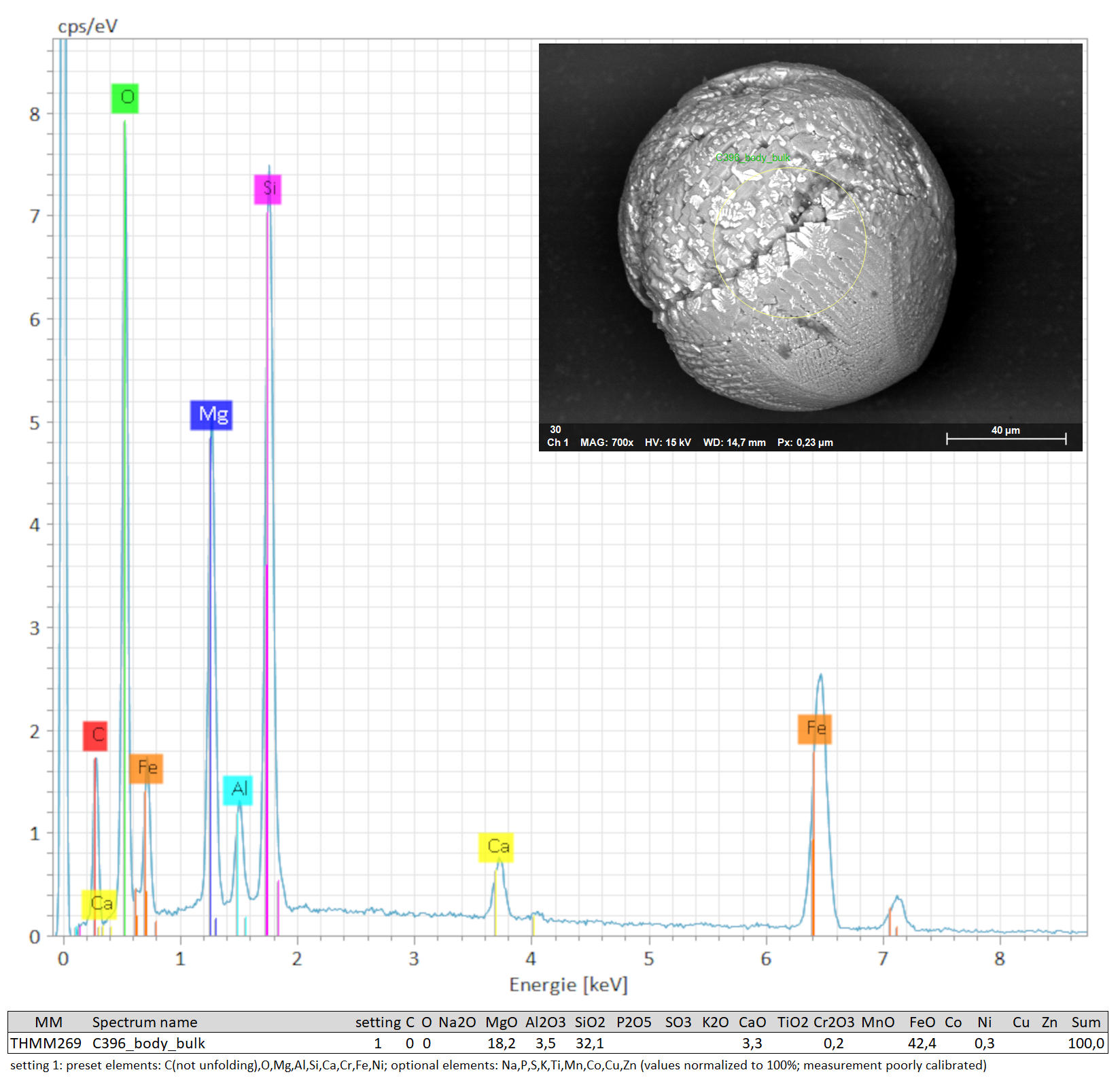
Task: Click the Energie [keV] axis title
Action: [x=568, y=985]
